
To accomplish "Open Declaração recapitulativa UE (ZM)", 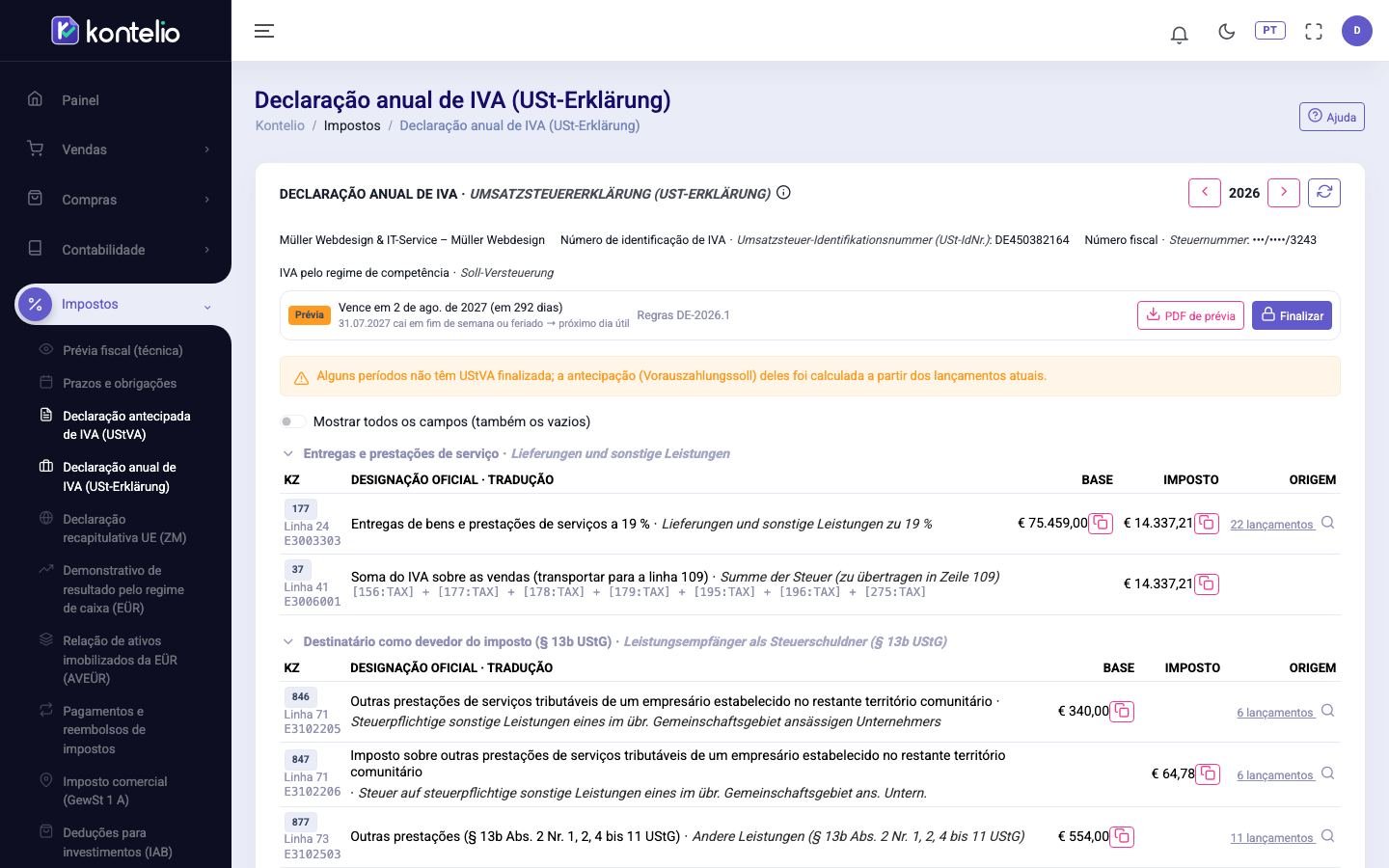I will [x=124, y=529].
